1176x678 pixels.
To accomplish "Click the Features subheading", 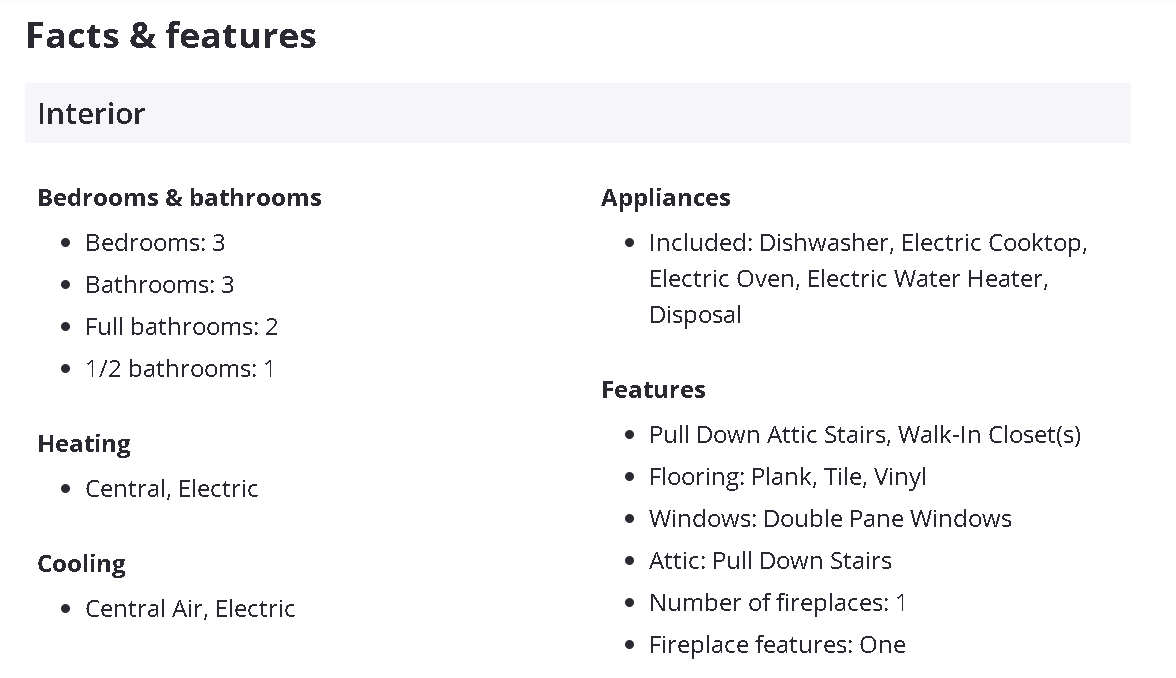I will [653, 389].
